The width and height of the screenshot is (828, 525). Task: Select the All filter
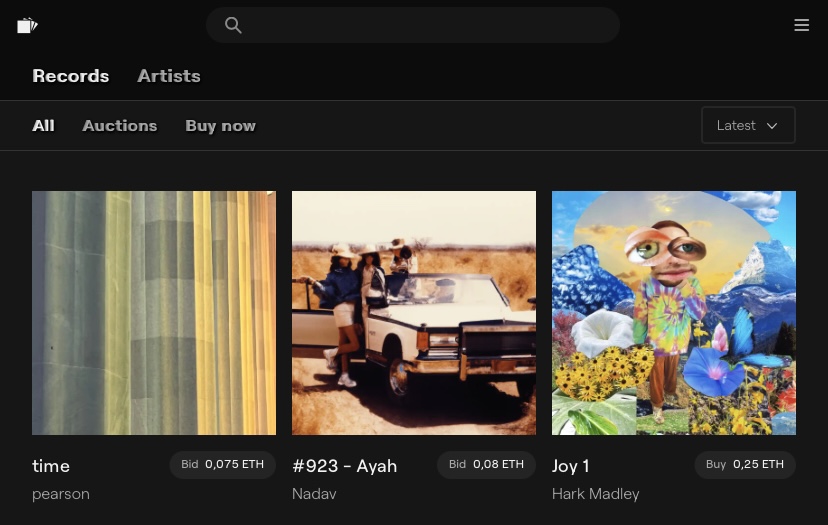[43, 126]
